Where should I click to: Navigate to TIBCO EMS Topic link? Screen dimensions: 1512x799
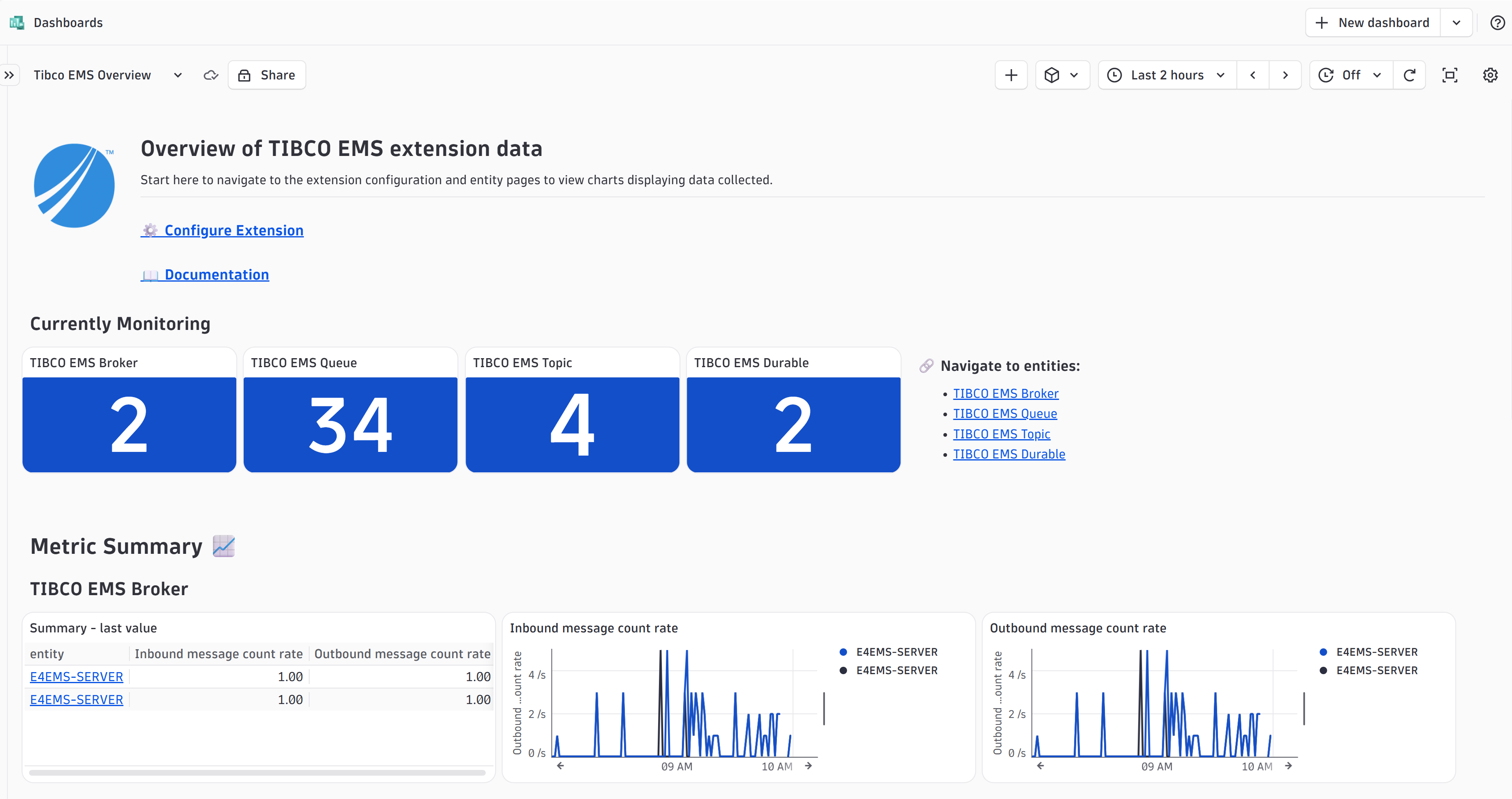click(1001, 434)
